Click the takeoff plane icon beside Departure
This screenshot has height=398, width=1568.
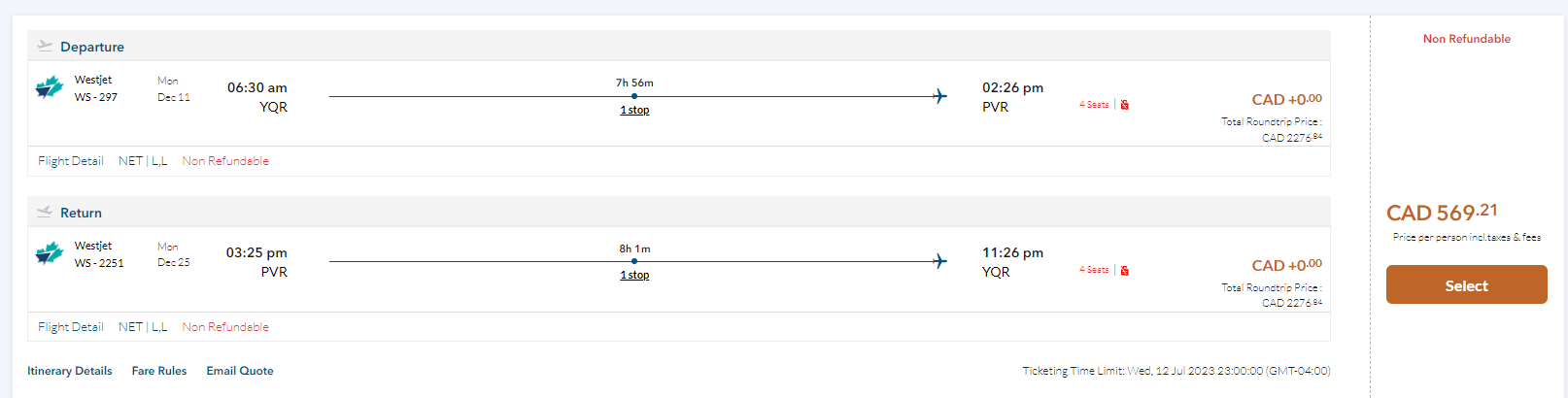[x=45, y=46]
